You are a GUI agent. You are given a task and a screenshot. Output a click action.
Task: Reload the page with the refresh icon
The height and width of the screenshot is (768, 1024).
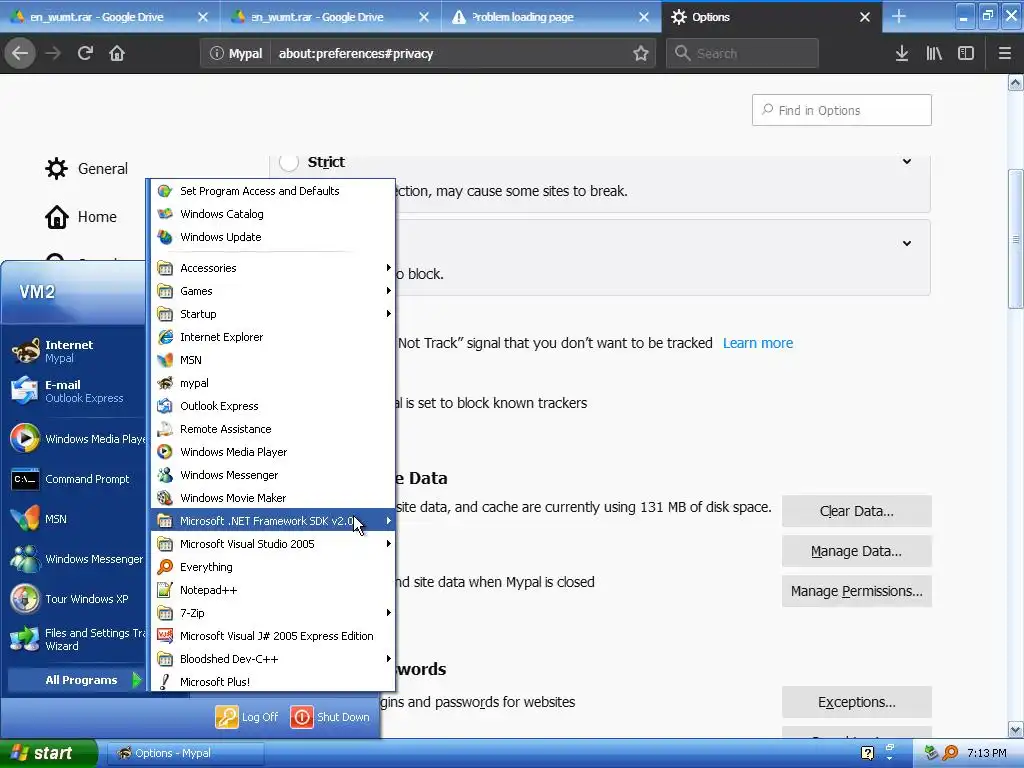(85, 54)
